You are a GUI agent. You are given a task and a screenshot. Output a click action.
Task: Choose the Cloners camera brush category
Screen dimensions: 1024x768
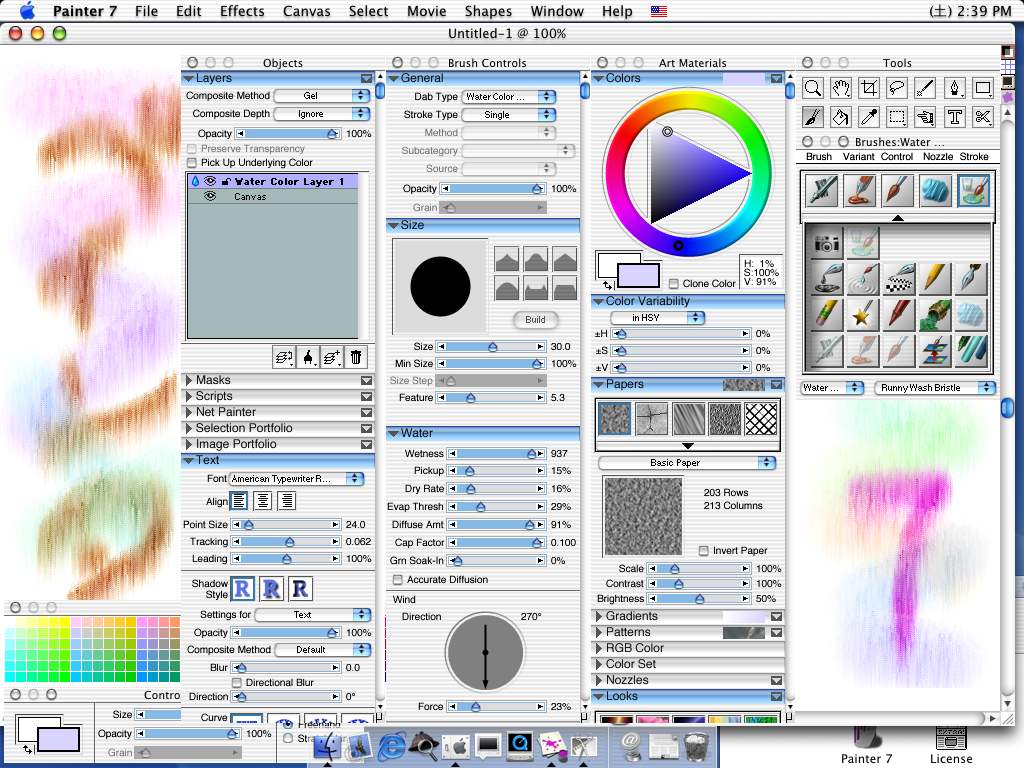click(826, 244)
